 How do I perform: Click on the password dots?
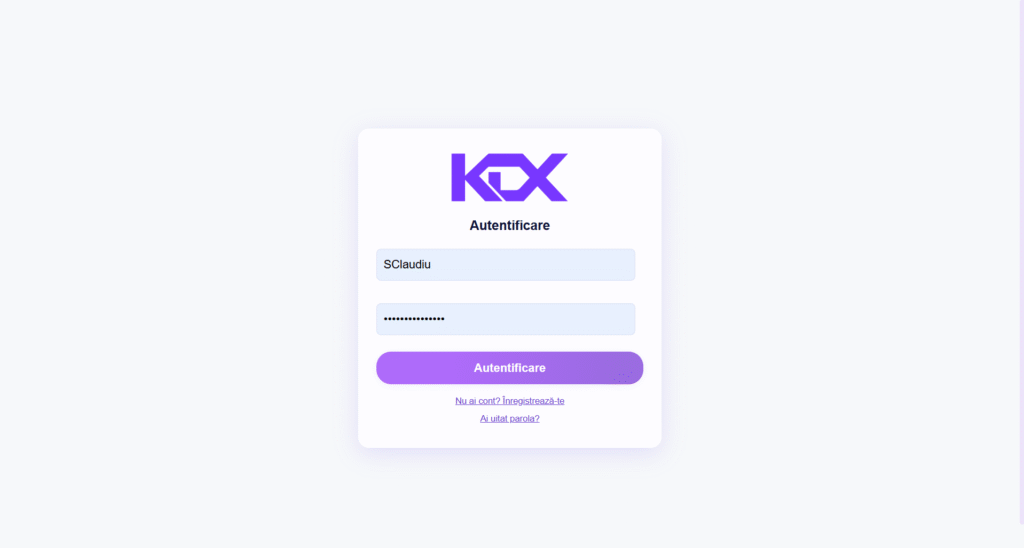[x=414, y=319]
